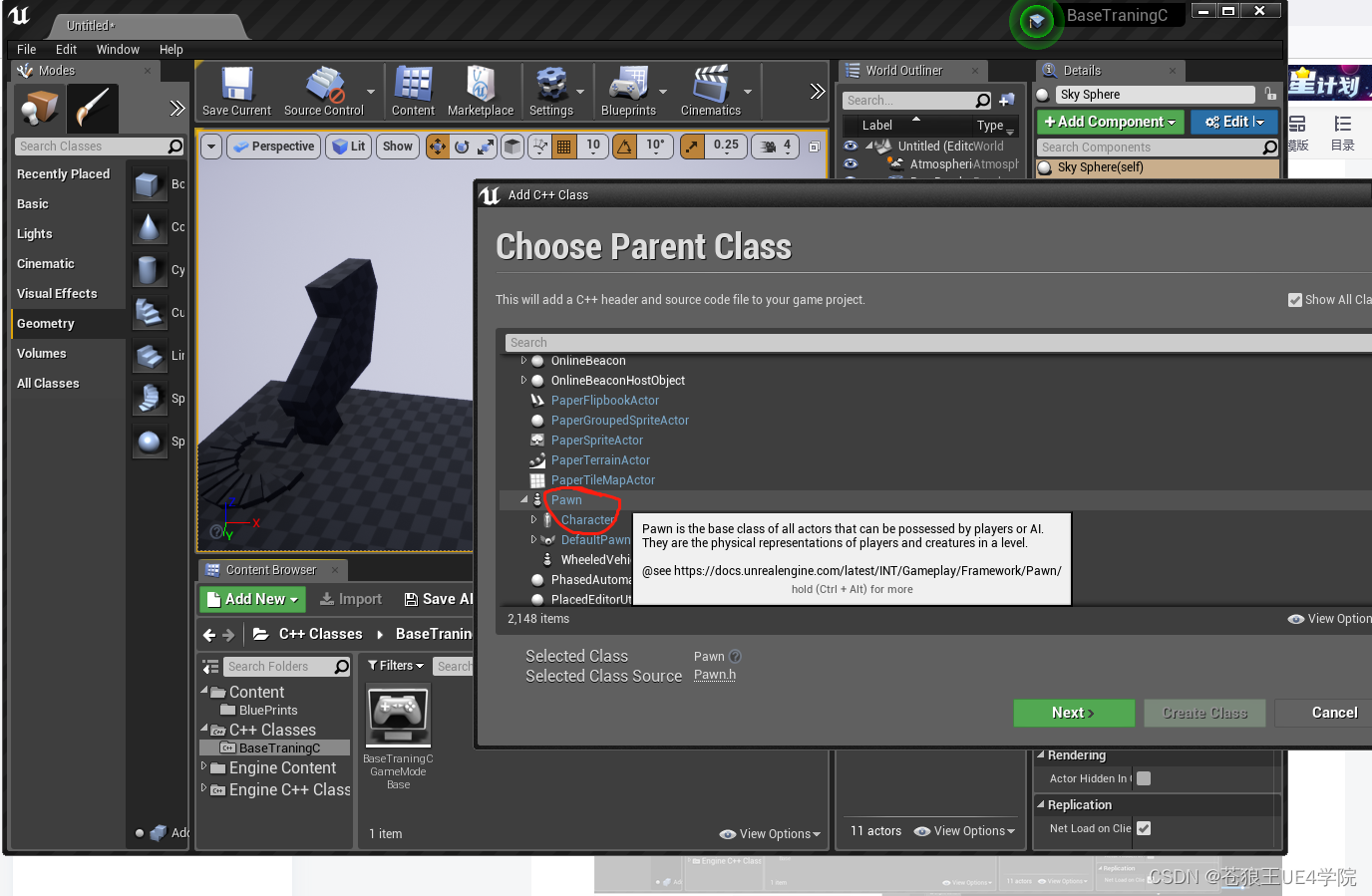Click Cancel in Add C++ Class dialog
The height and width of the screenshot is (896, 1372).
1334,713
